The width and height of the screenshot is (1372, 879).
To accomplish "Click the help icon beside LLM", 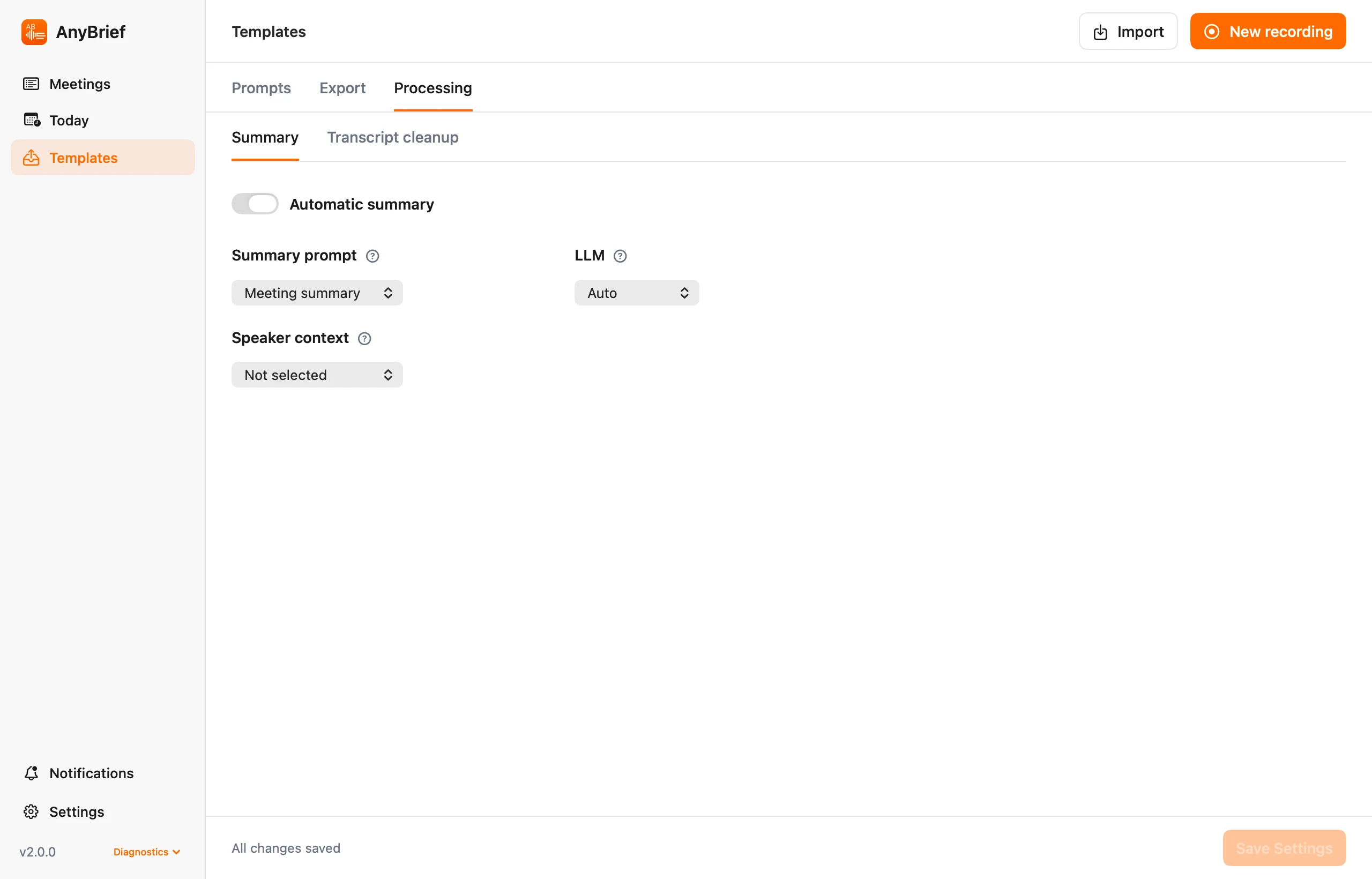I will click(620, 256).
